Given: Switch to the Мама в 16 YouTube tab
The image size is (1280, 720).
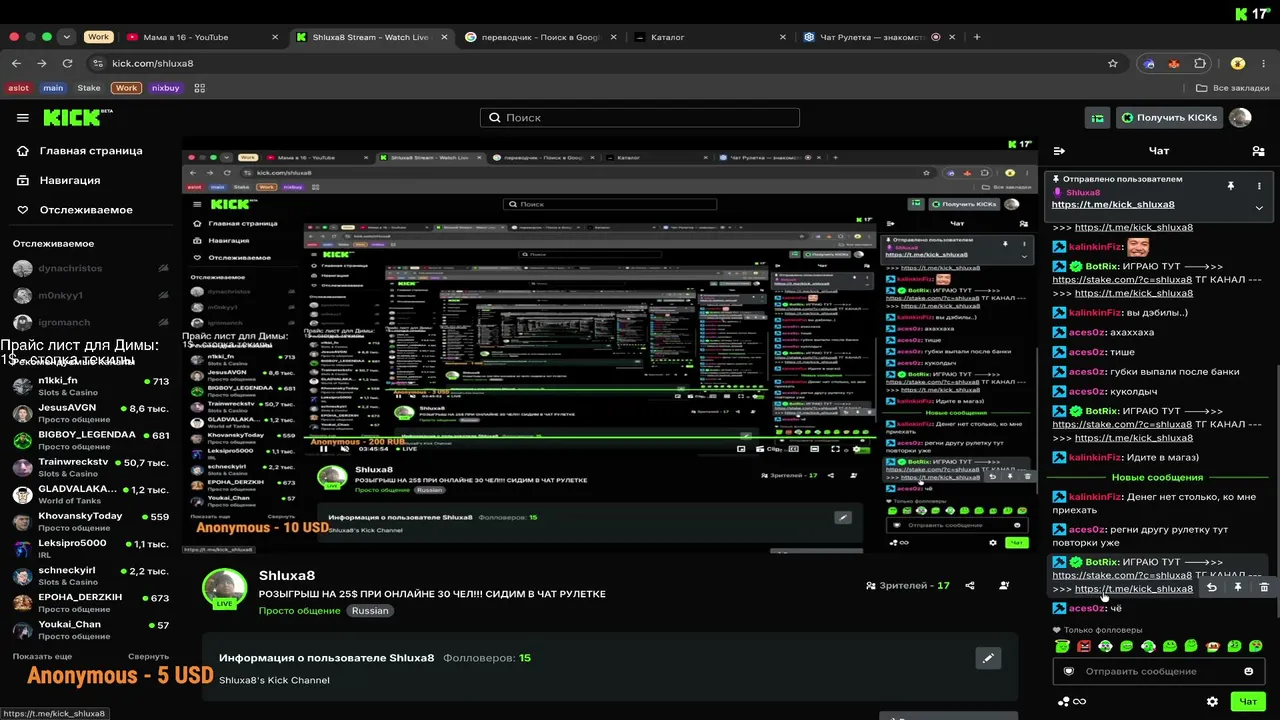Looking at the screenshot, I should point(203,37).
